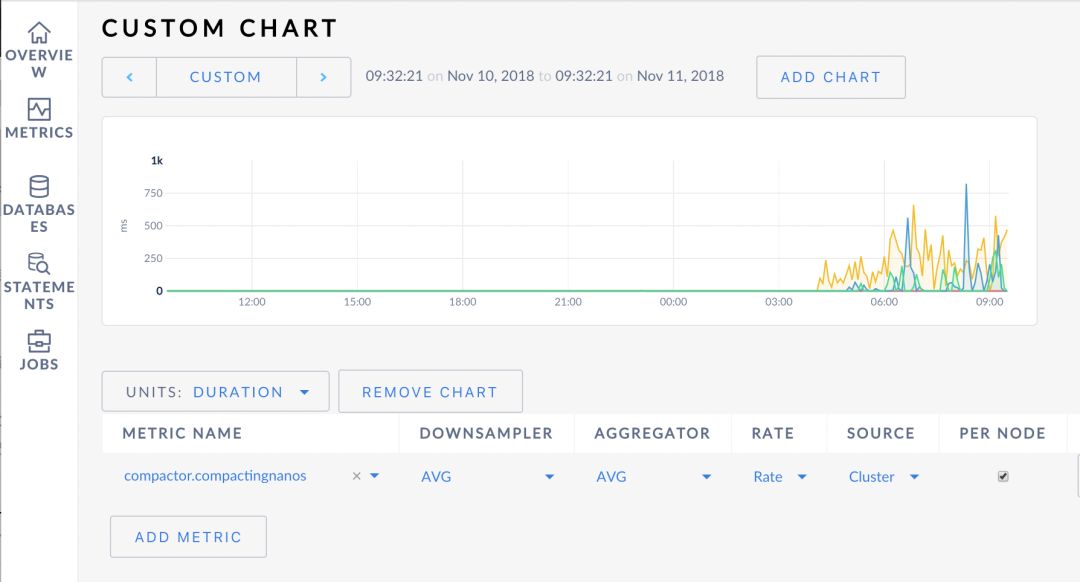This screenshot has height=582, width=1080.
Task: Click the 06:00 time axis label
Action: click(884, 302)
